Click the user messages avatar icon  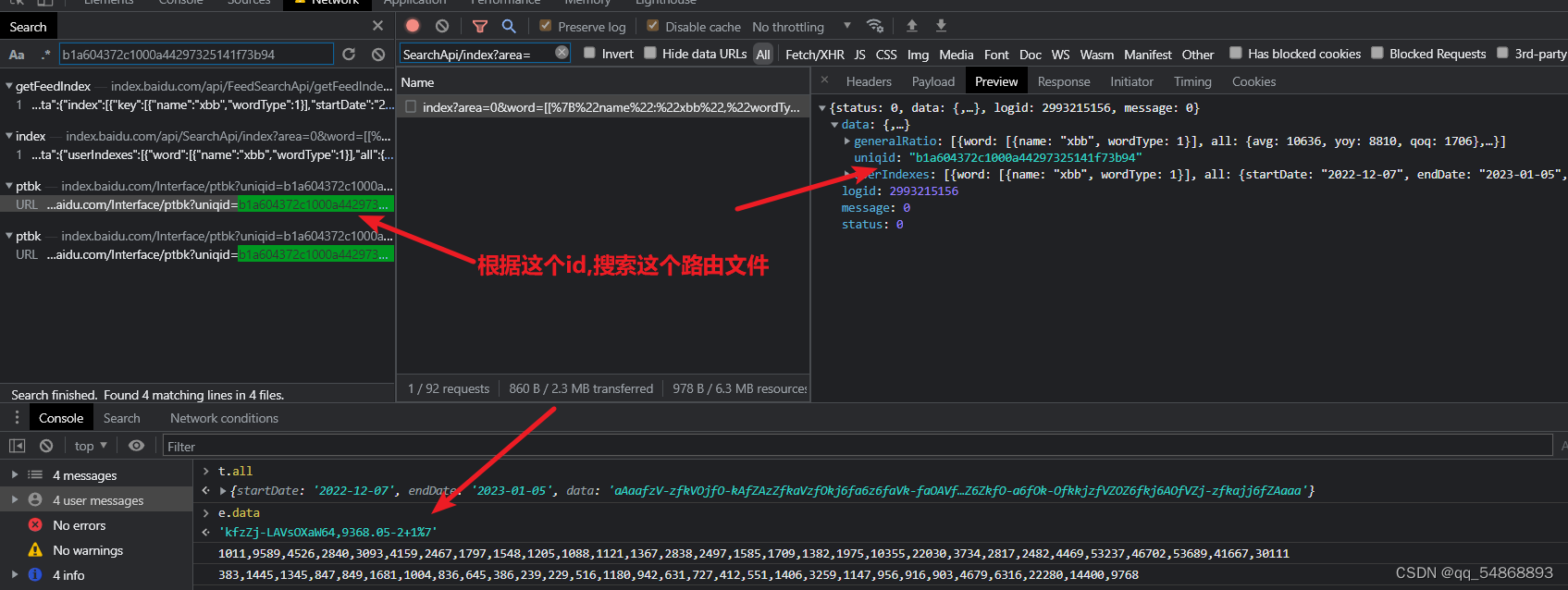[x=35, y=499]
